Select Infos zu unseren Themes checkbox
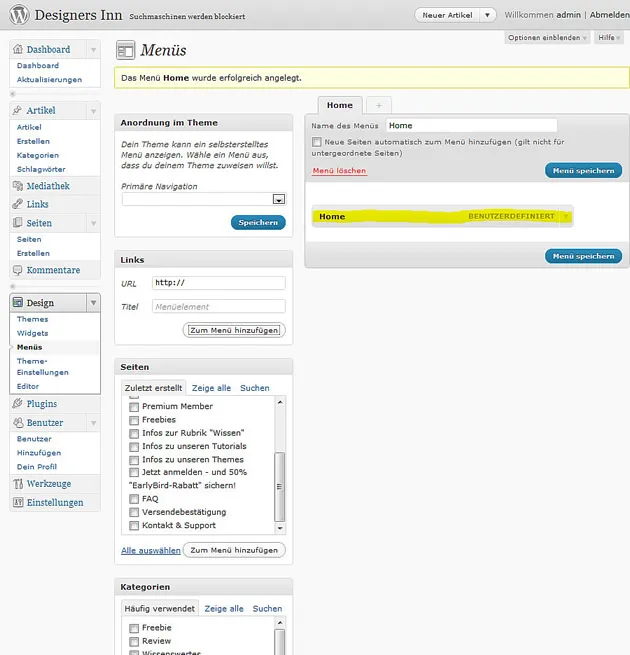The image size is (630, 655). click(134, 460)
